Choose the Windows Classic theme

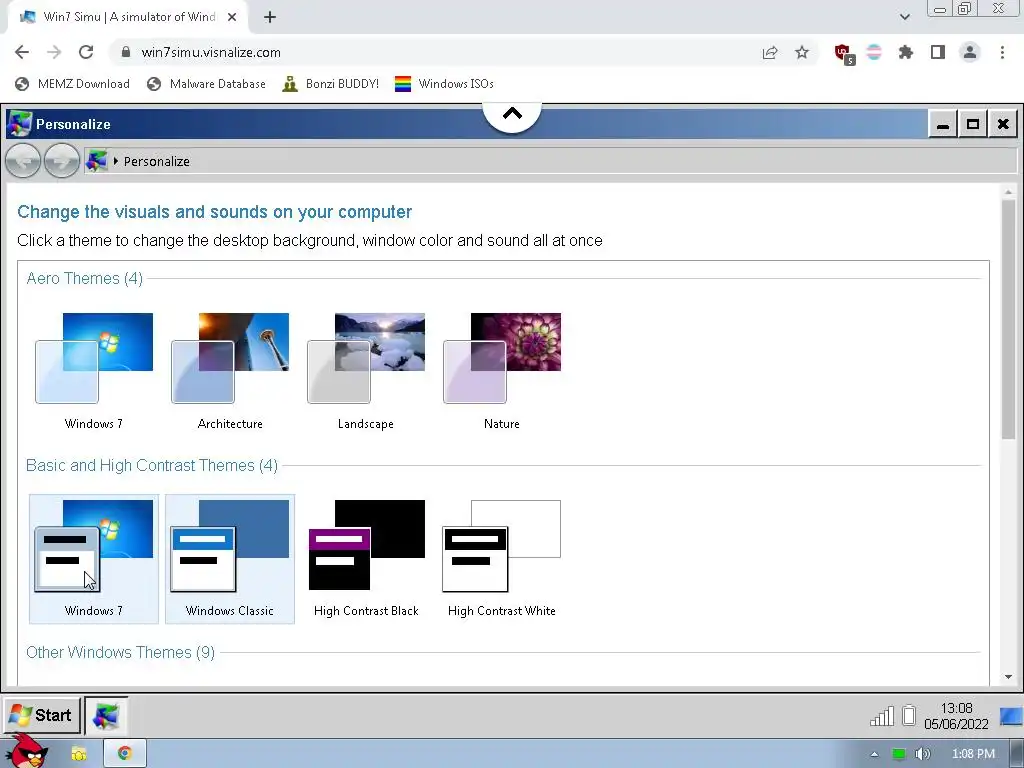230,559
